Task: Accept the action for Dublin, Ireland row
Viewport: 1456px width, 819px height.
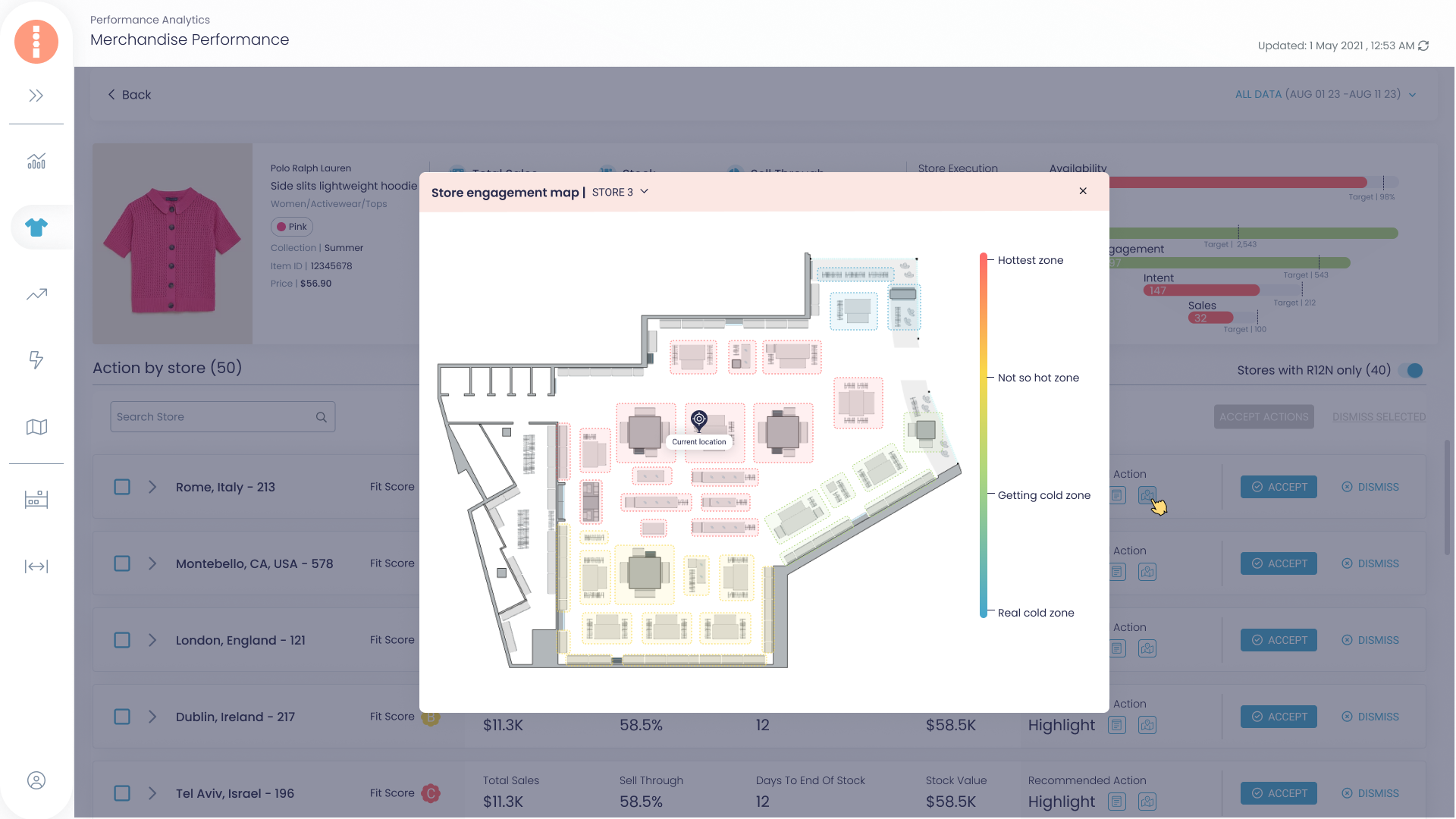Action: coord(1279,717)
